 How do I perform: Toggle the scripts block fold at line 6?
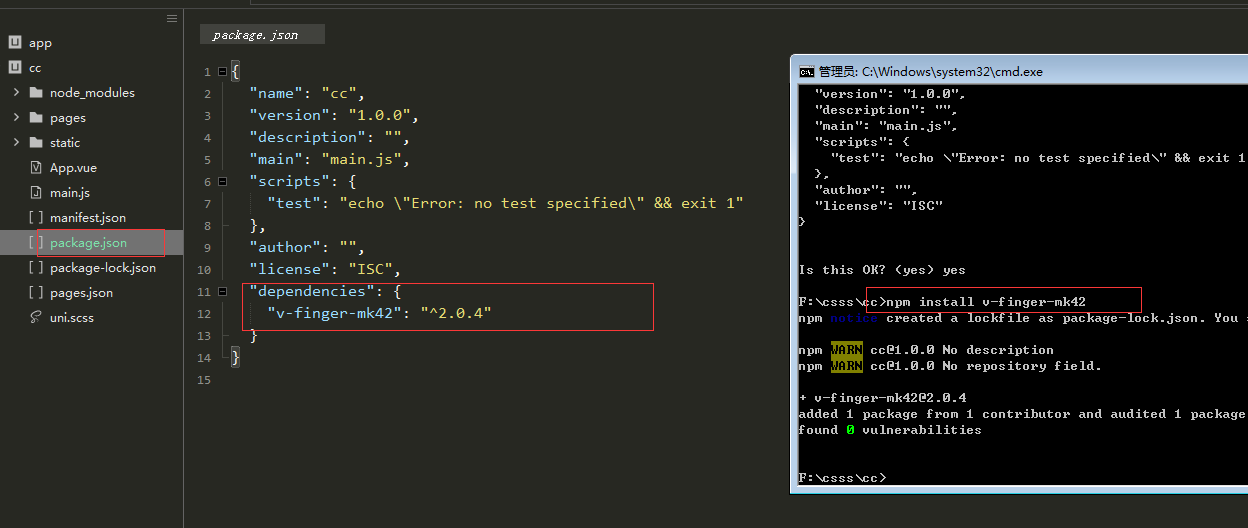pos(222,182)
